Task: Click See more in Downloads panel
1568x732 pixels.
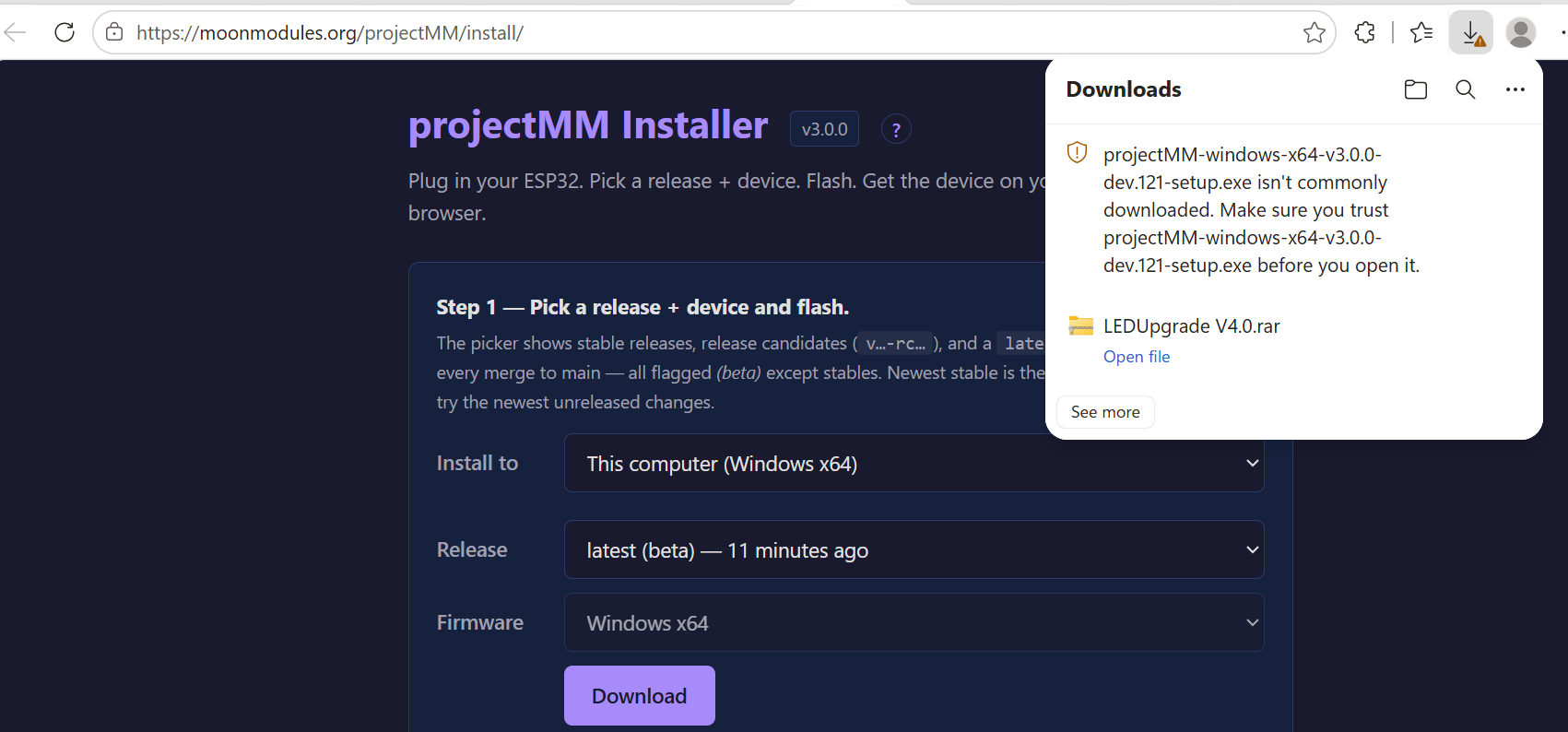Action: (x=1105, y=412)
